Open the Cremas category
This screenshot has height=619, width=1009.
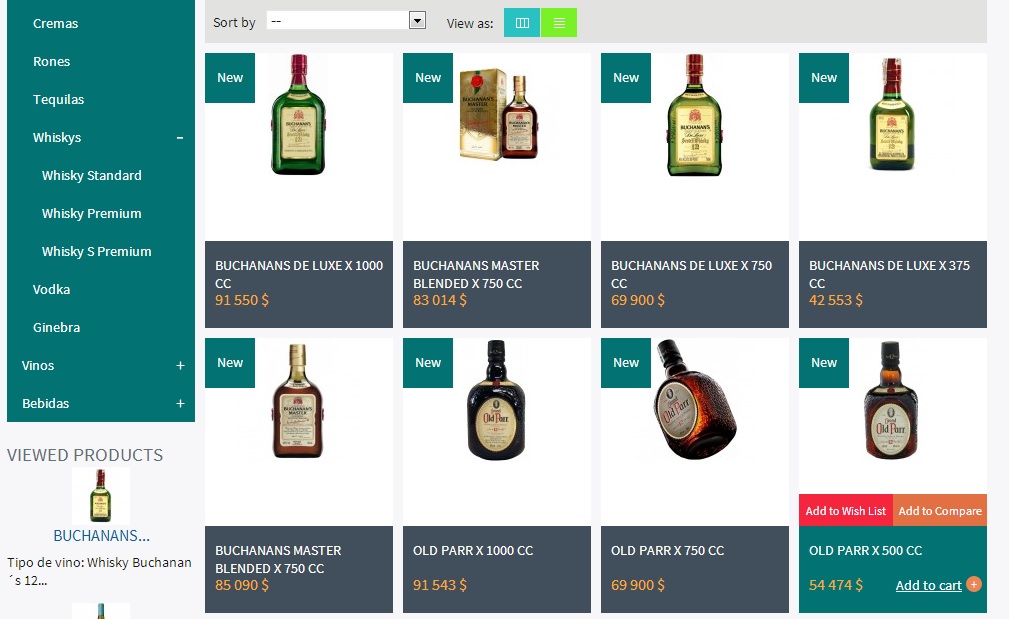pos(55,23)
